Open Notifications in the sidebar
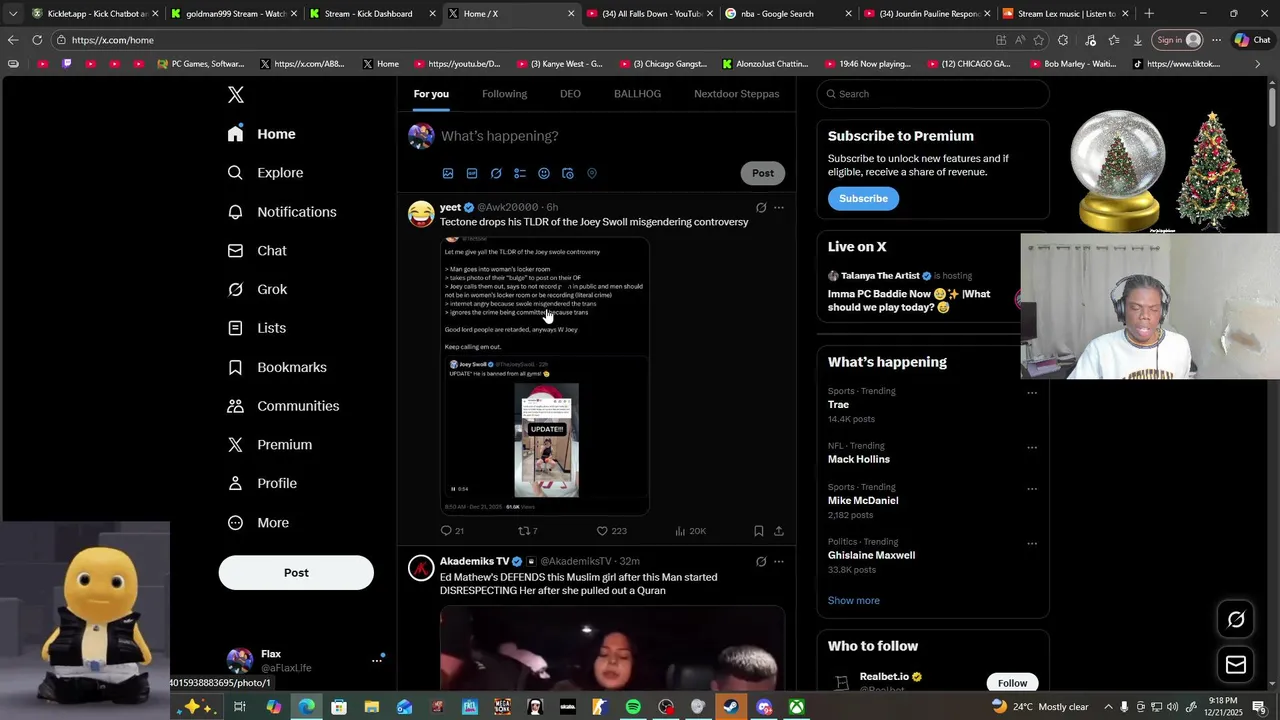This screenshot has width=1280, height=720. tap(282, 212)
